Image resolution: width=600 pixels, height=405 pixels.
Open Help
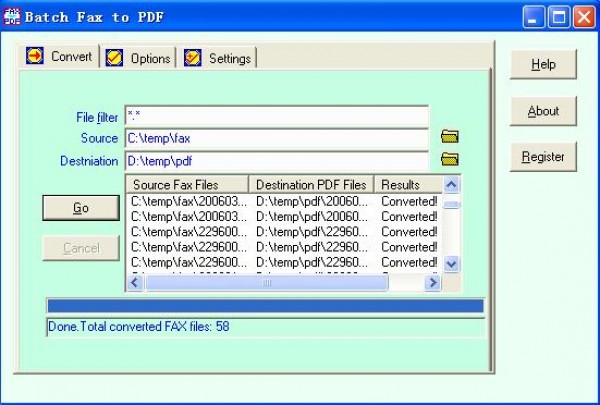pyautogui.click(x=543, y=64)
